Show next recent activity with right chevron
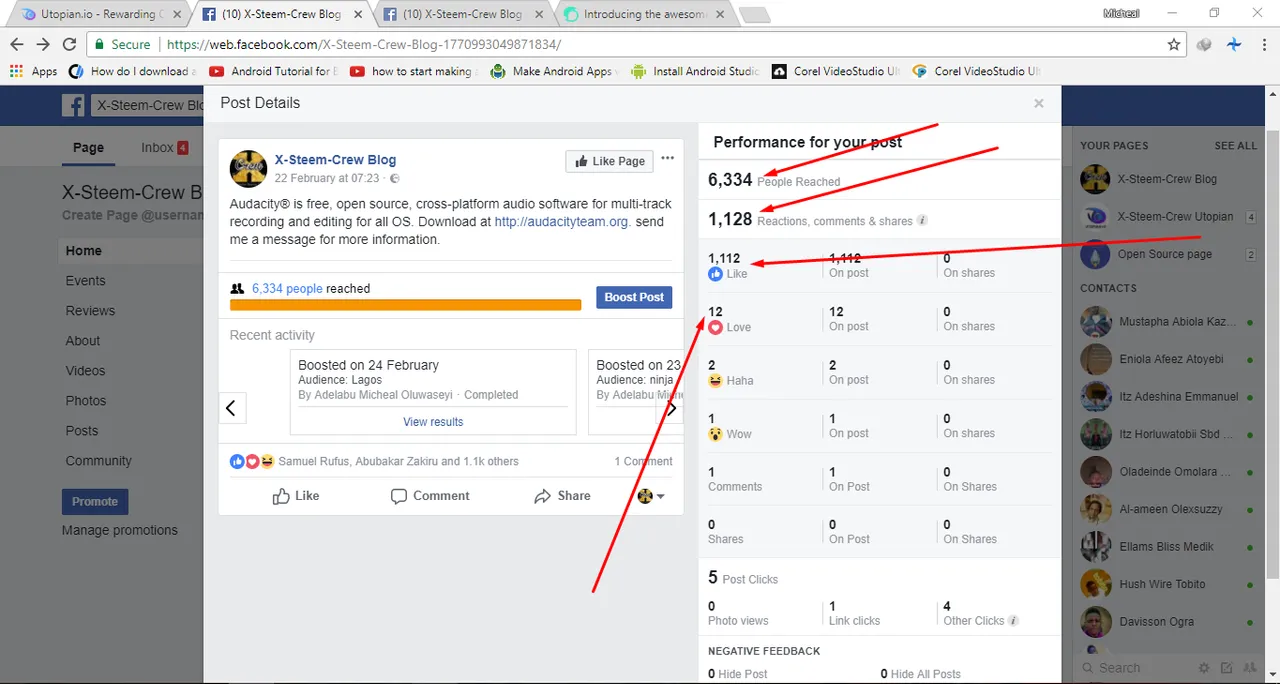The image size is (1280, 684). point(671,408)
